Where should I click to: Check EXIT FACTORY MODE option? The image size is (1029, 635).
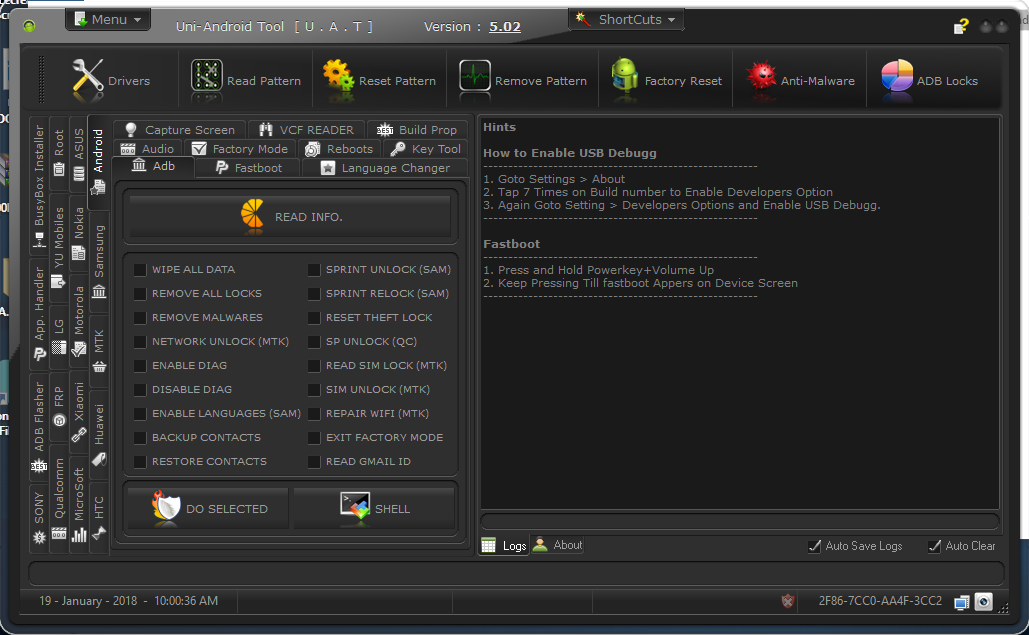314,438
